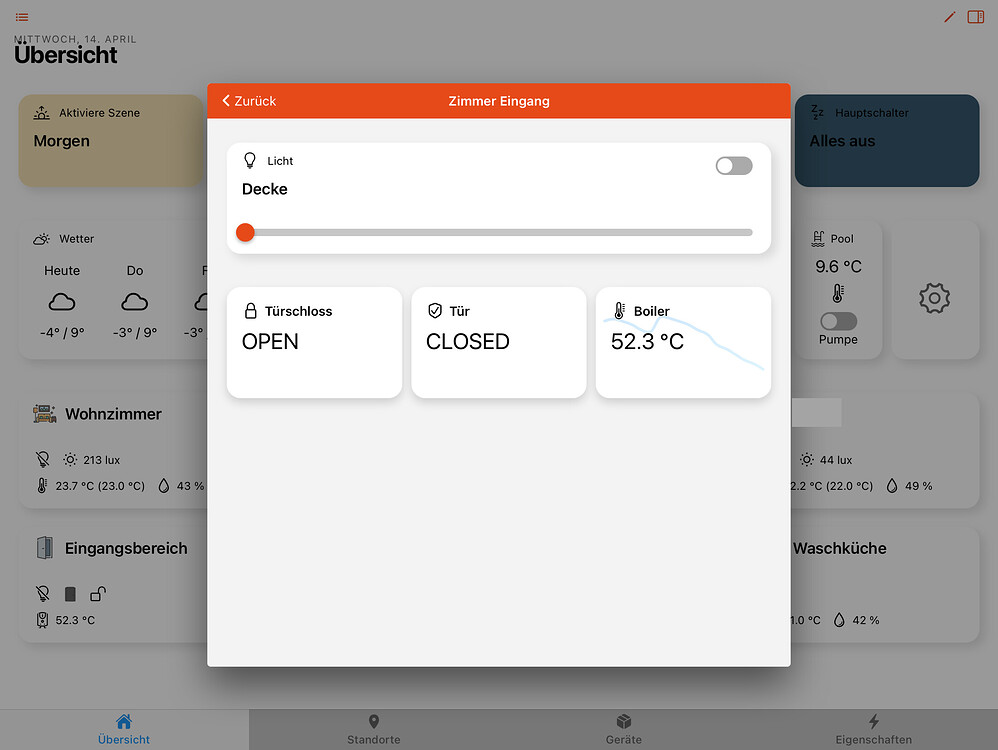Click the thermometer icon on Boiler card
998x750 pixels.
coord(621,311)
